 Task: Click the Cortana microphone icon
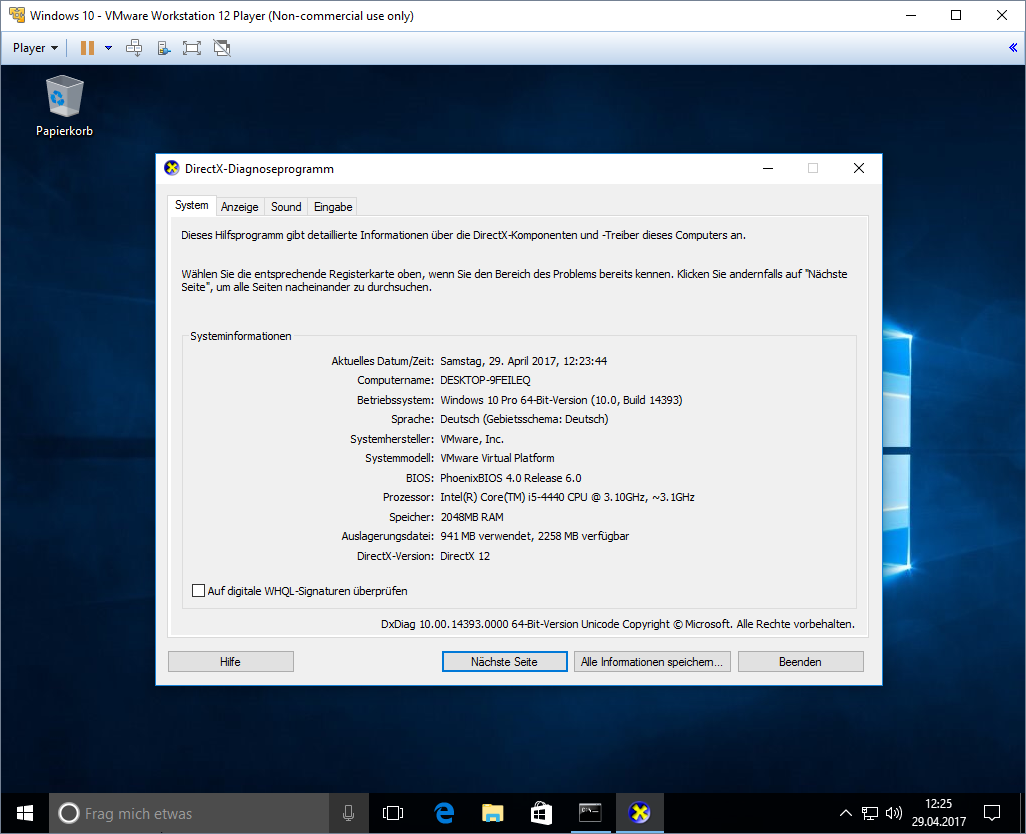(x=348, y=813)
